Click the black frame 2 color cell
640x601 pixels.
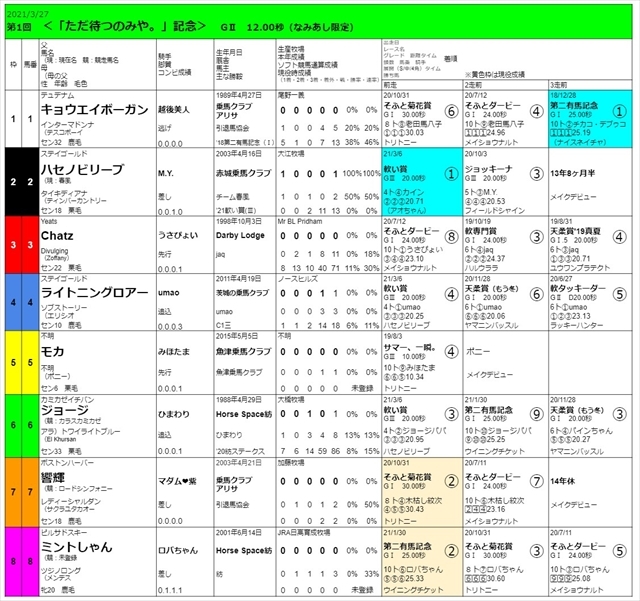coord(13,182)
